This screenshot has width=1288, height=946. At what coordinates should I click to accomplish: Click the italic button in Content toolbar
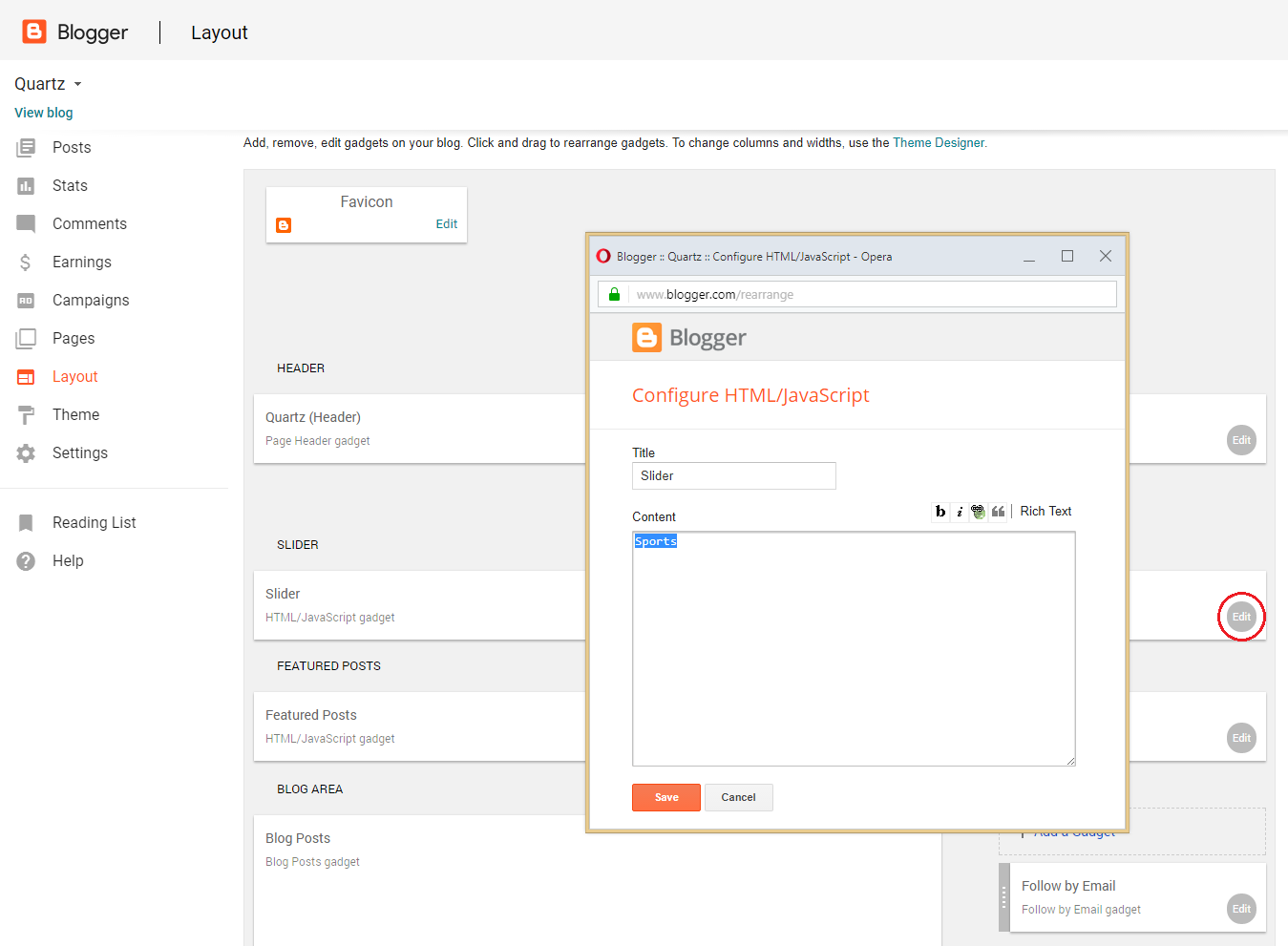point(960,512)
